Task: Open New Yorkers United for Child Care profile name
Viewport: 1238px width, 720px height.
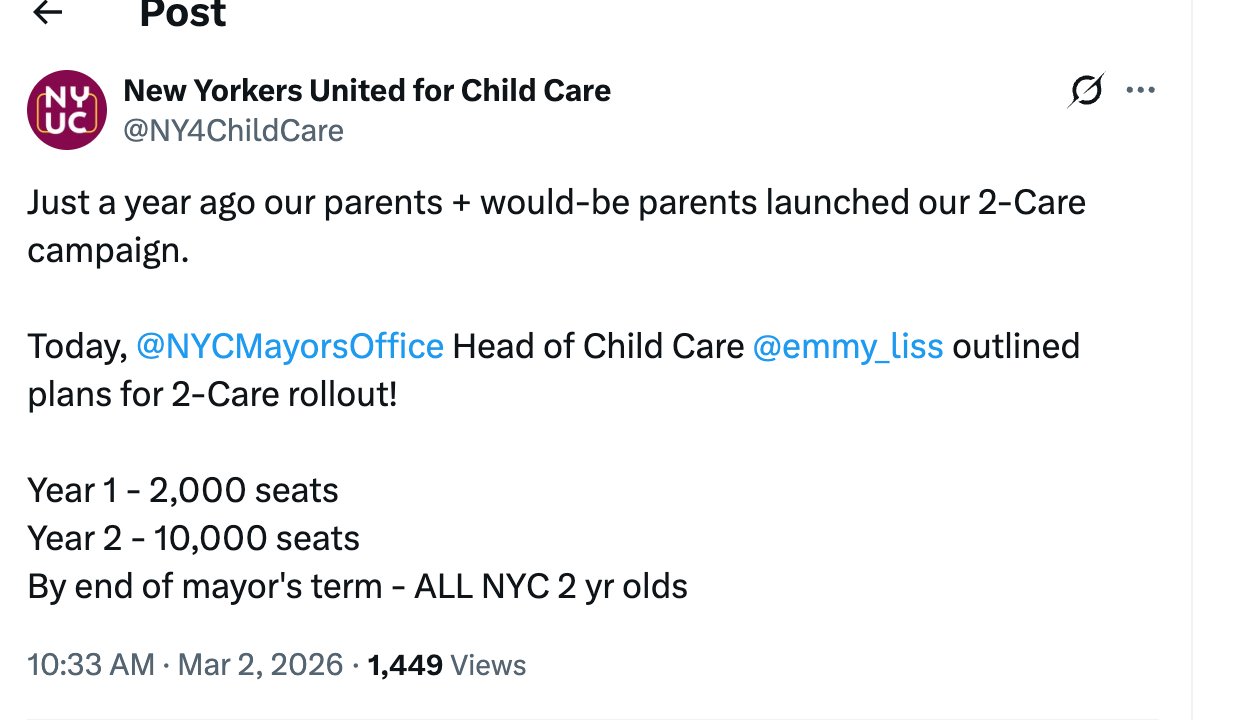Action: [366, 91]
